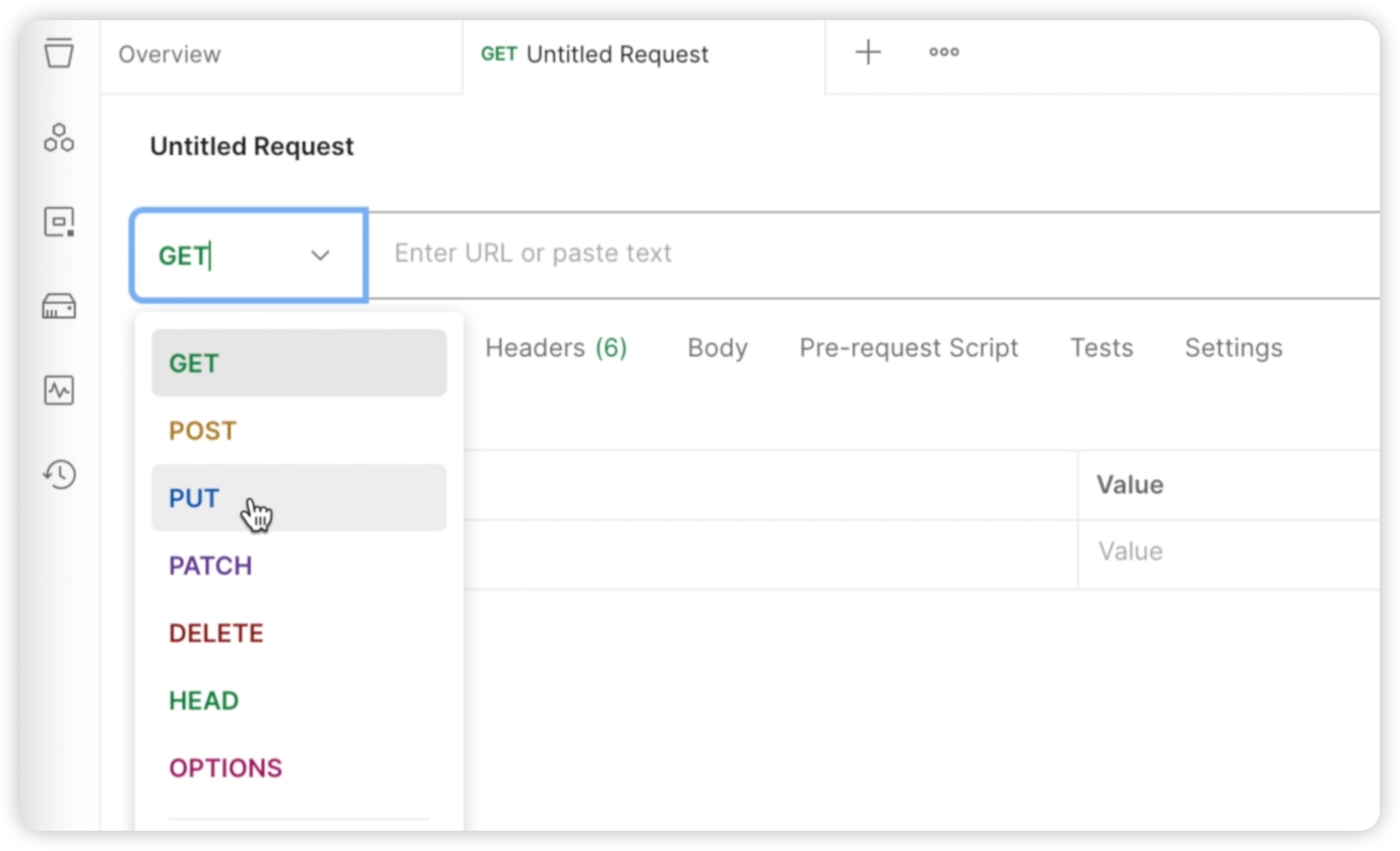Open the three-dots tab options menu
The height and width of the screenshot is (851, 1400).
tap(944, 52)
